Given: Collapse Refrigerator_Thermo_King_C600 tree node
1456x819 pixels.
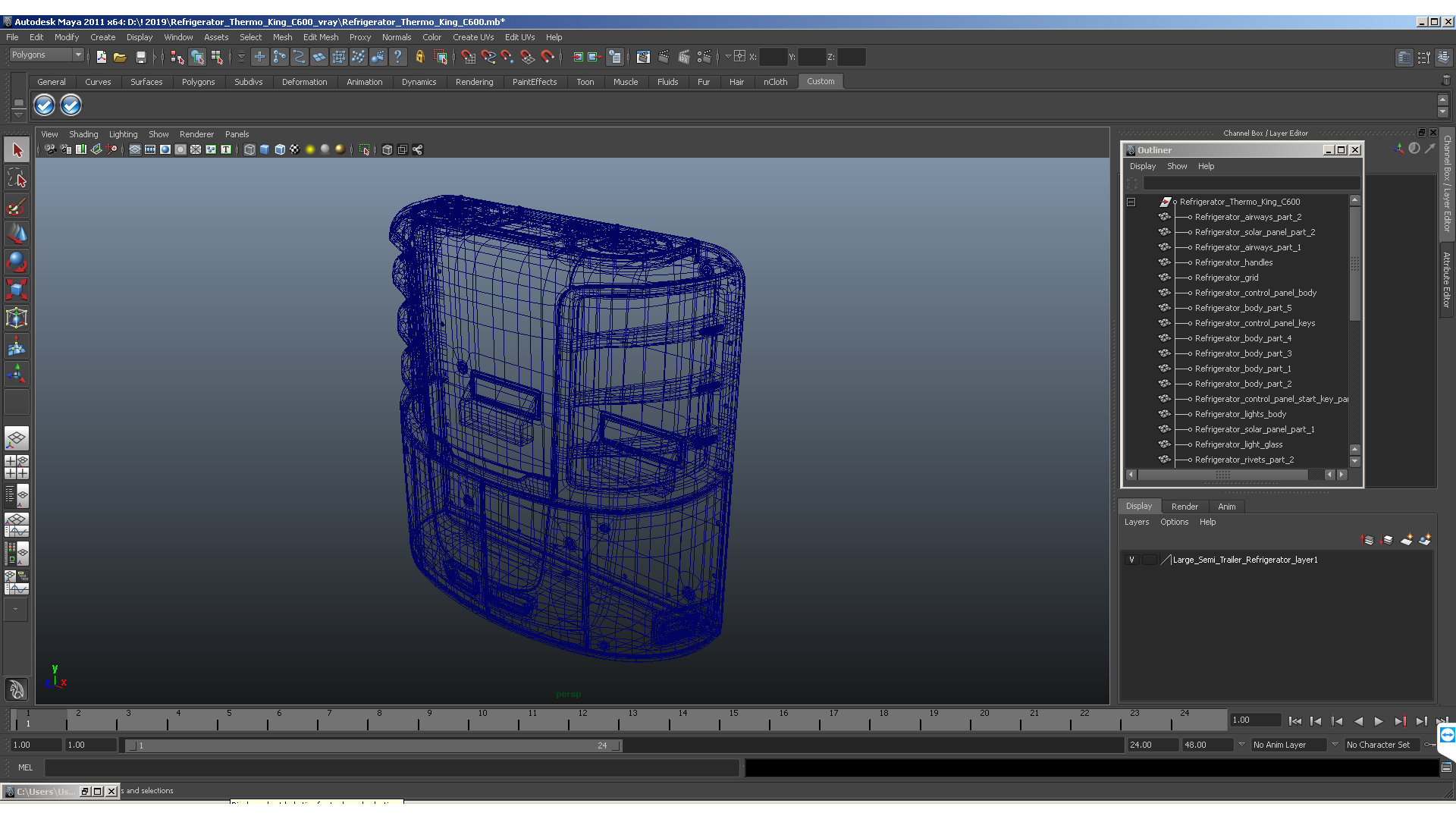Looking at the screenshot, I should coord(1131,202).
